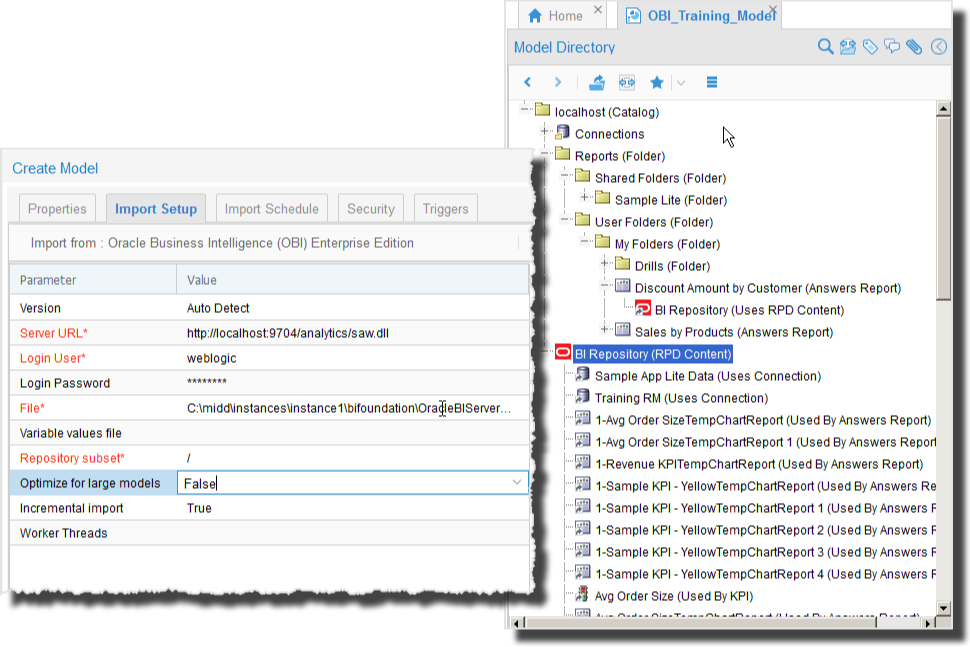The height and width of the screenshot is (647, 970).
Task: Select 1-Revenue KPITempChartReport tree item
Action: (x=759, y=465)
